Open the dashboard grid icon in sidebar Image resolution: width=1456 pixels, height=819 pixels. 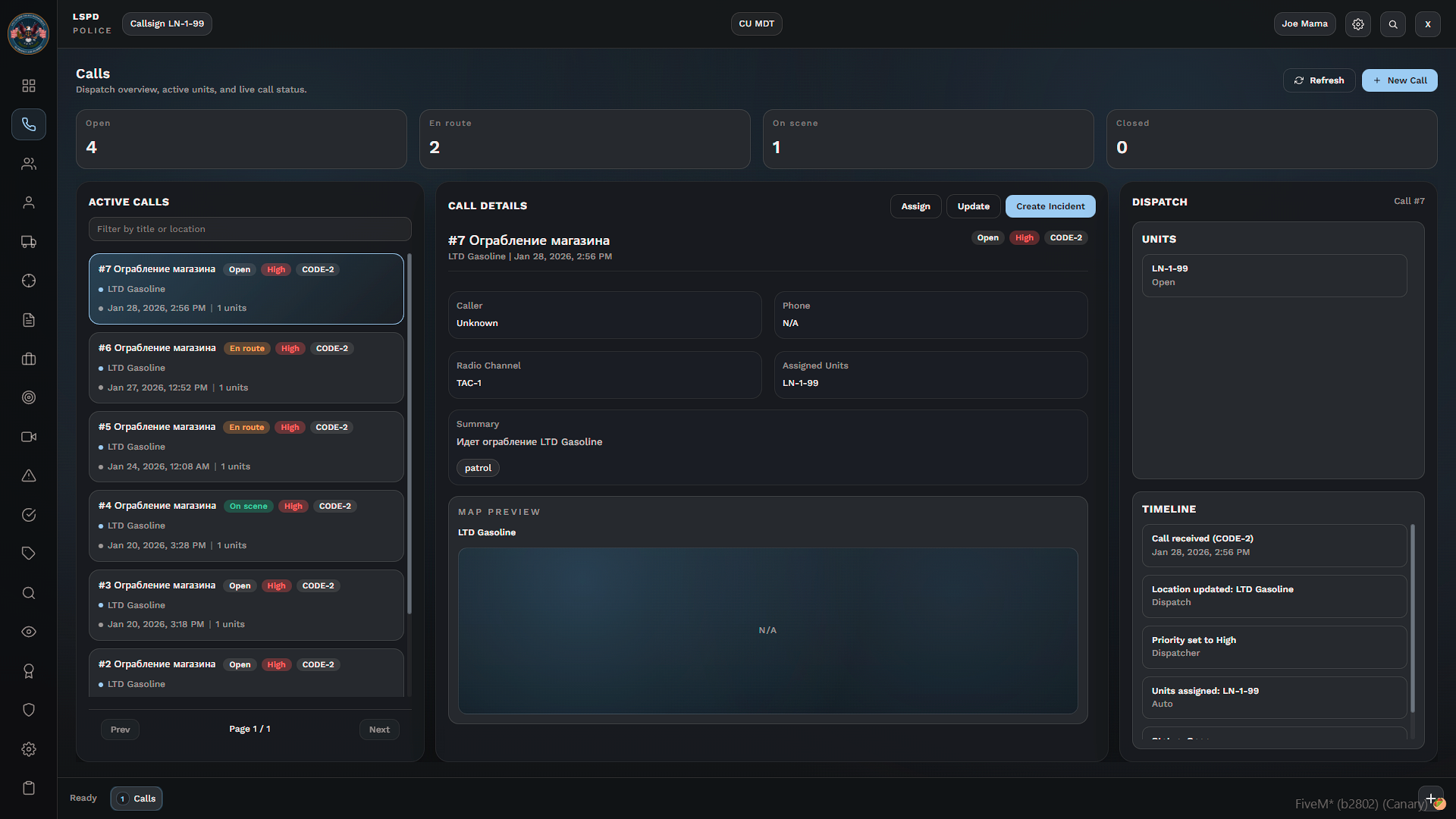tap(29, 86)
